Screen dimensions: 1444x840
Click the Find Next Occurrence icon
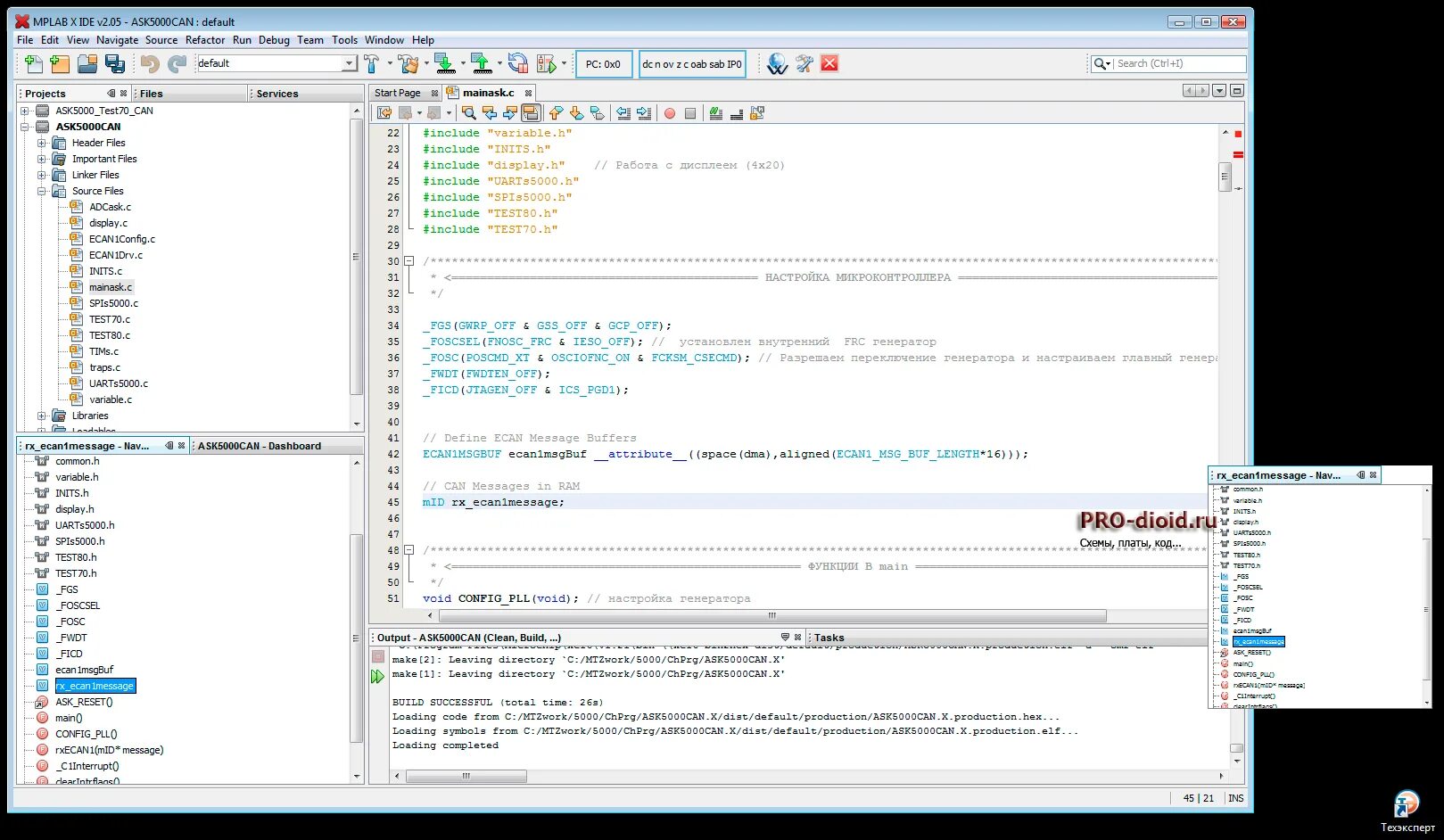(x=510, y=113)
